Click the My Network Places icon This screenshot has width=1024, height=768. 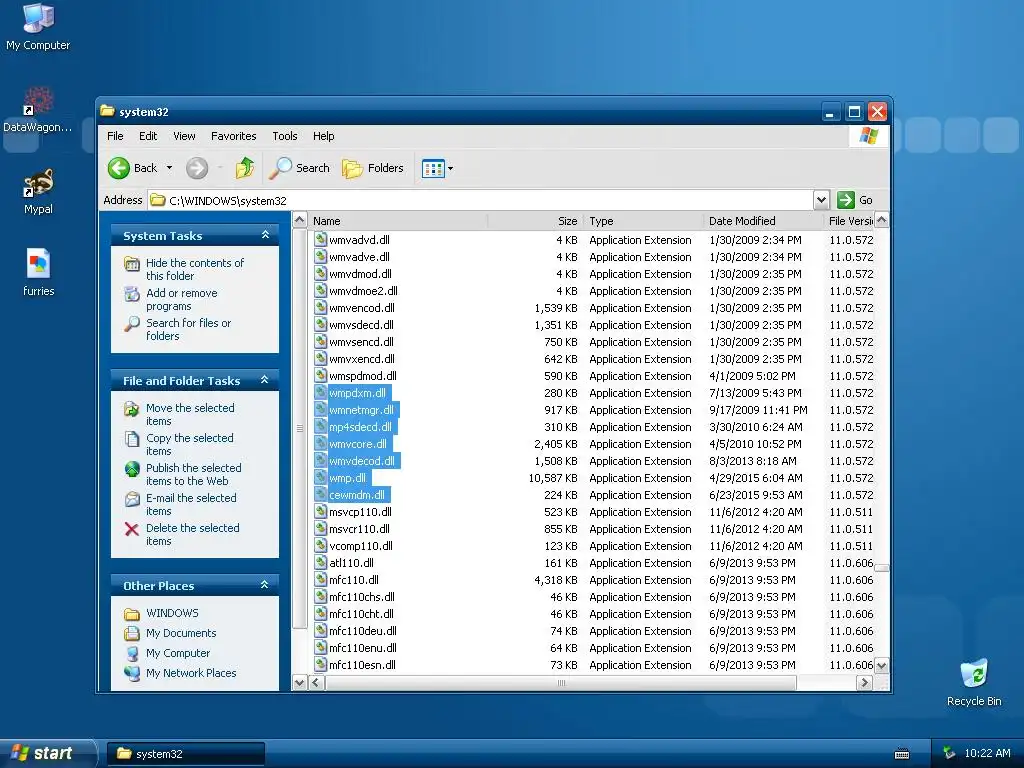(x=132, y=673)
